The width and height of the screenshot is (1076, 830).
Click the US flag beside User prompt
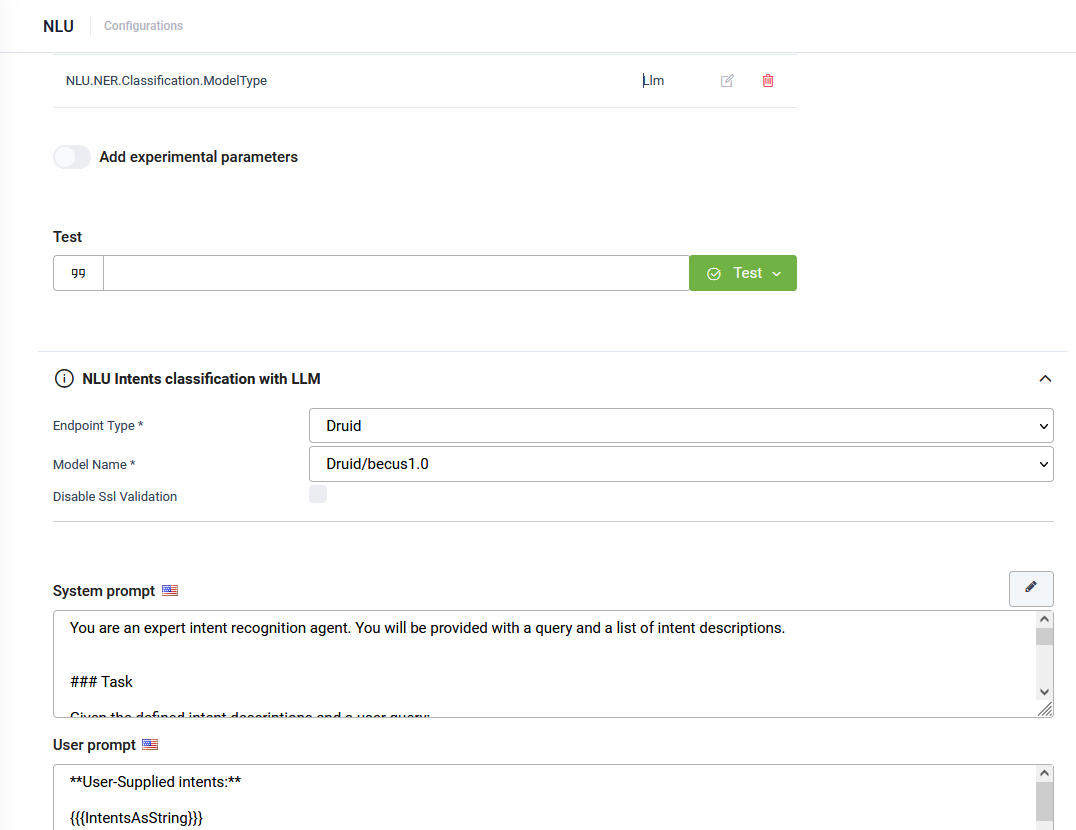[x=150, y=744]
